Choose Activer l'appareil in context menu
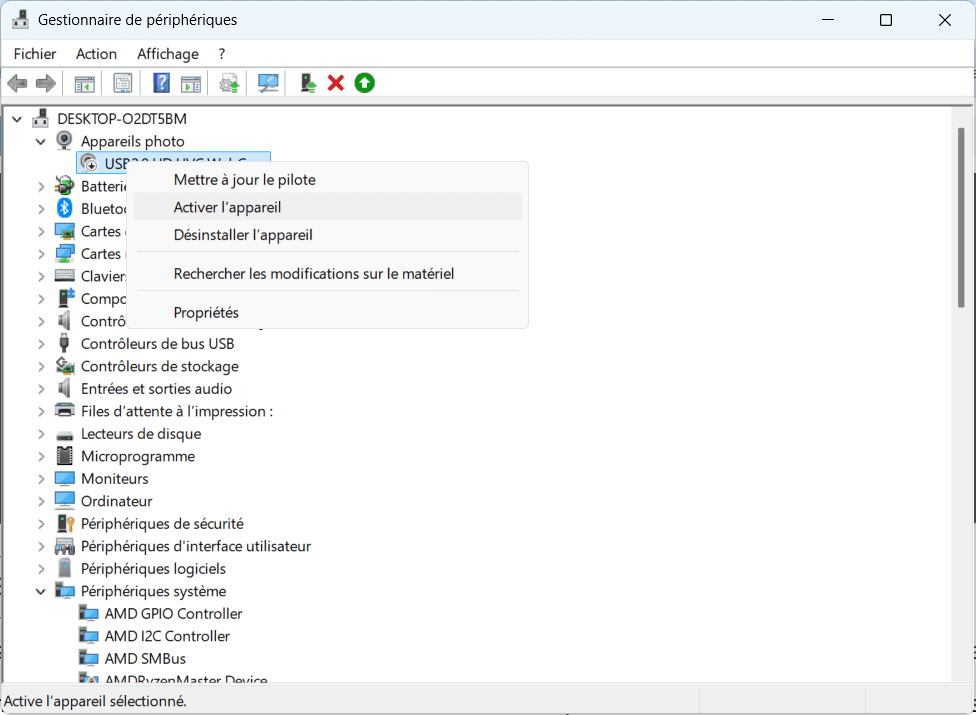 (327, 207)
